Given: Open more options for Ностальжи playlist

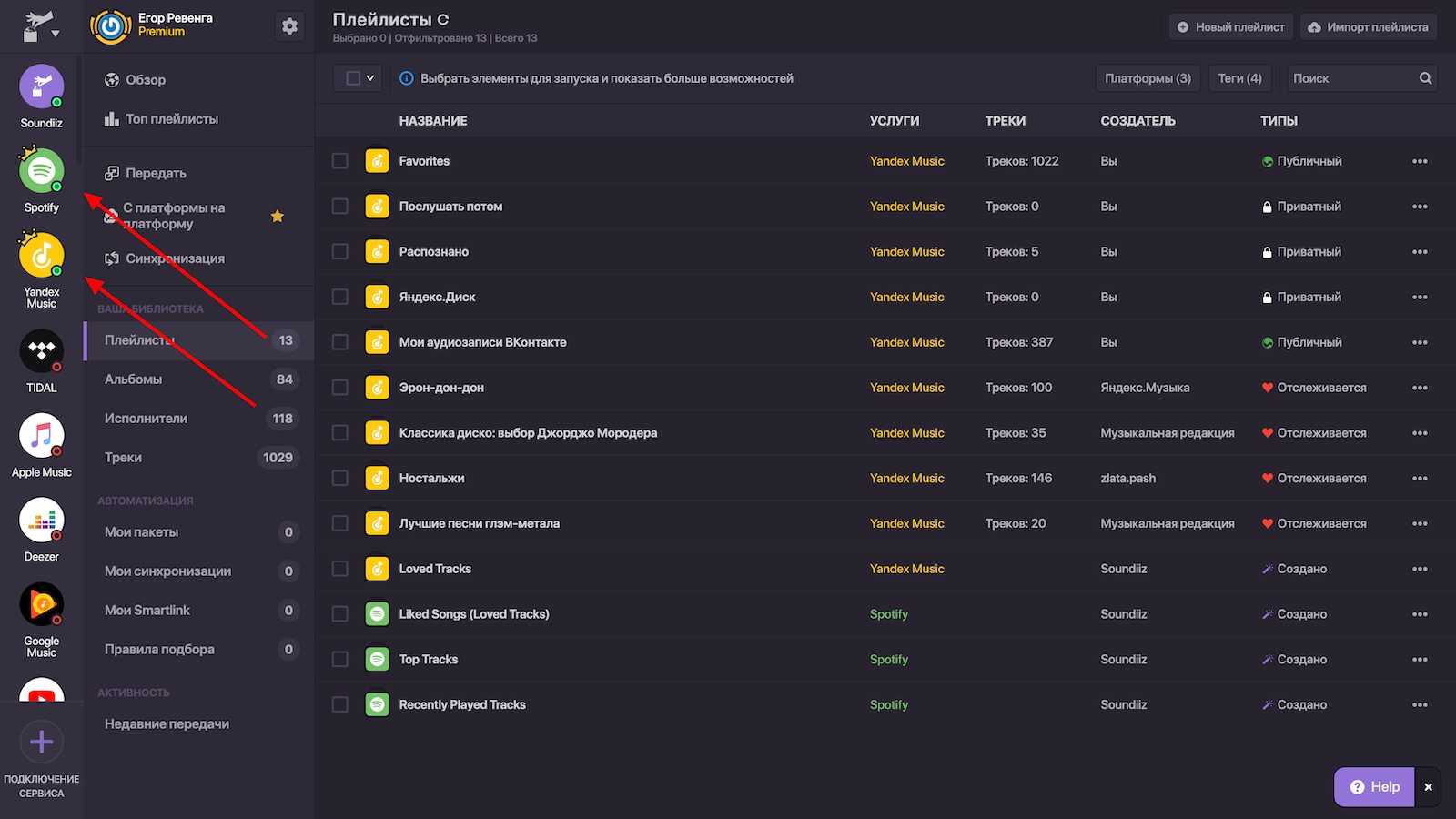Looking at the screenshot, I should [1420, 479].
